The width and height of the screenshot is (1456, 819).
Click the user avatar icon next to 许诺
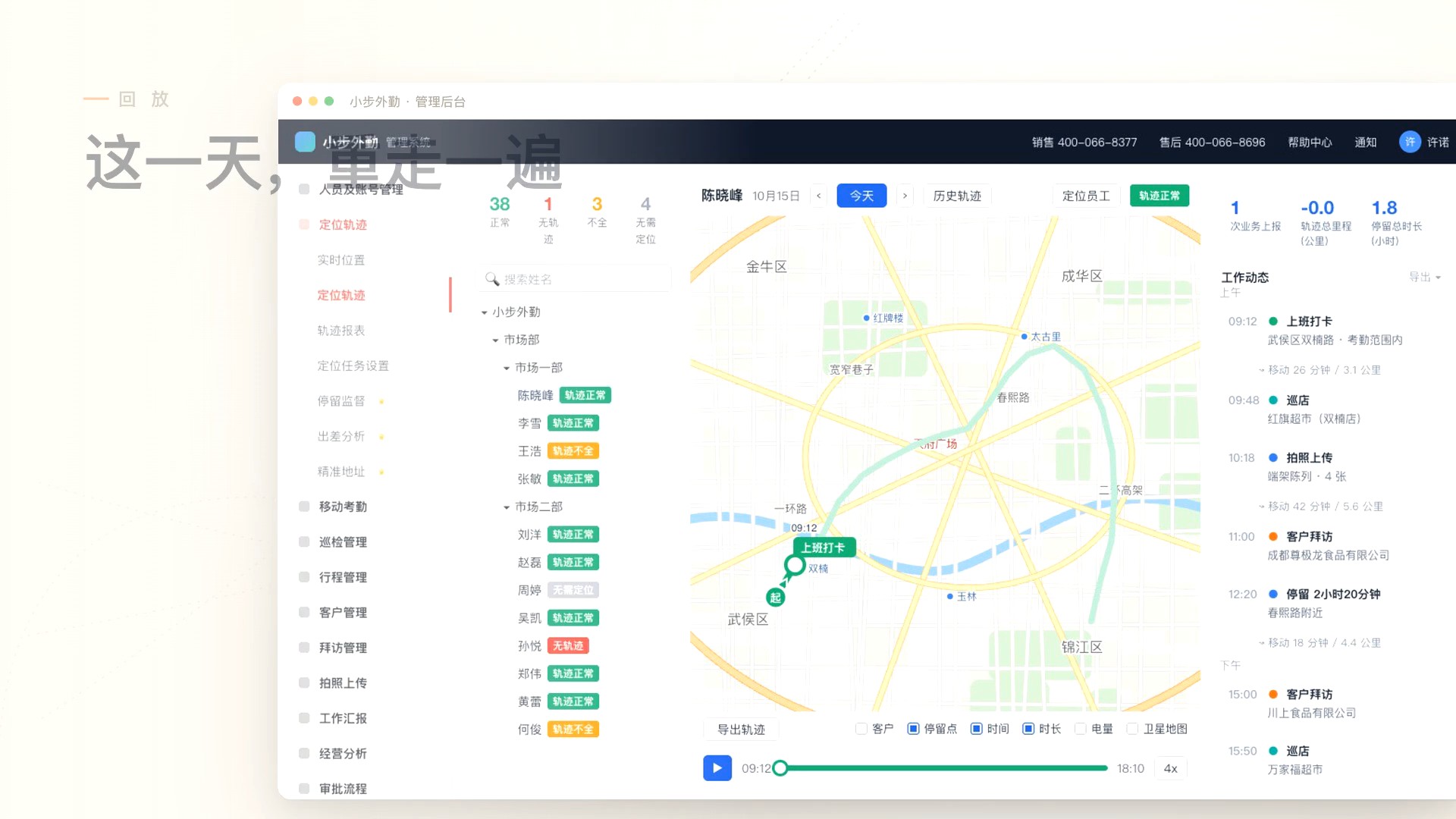(1410, 142)
